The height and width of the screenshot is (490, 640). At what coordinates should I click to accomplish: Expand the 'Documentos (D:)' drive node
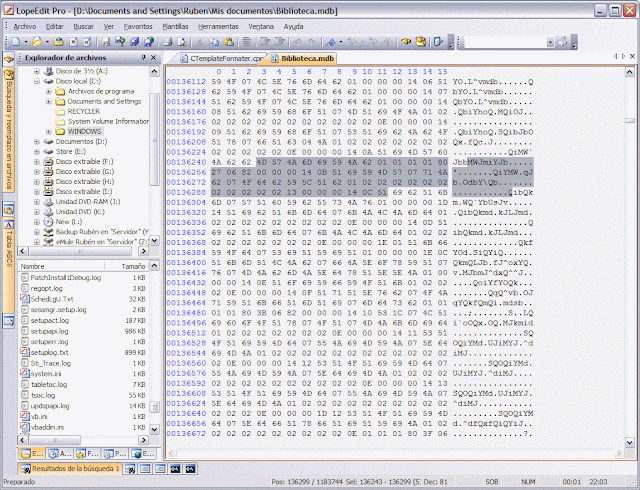[37, 142]
